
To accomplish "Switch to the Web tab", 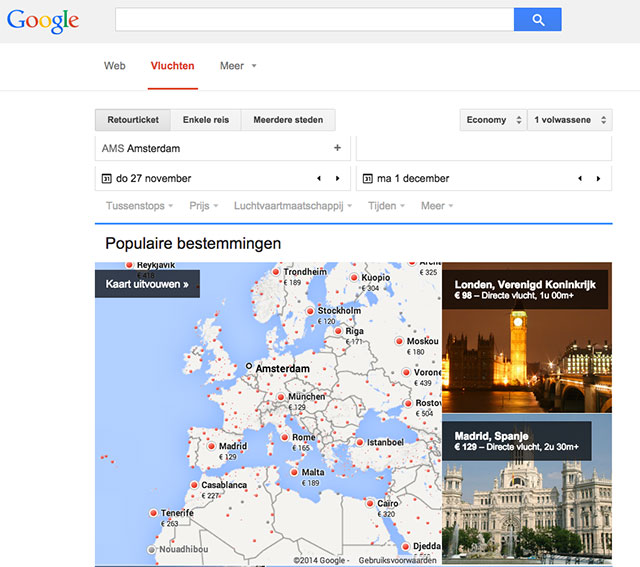I will click(x=115, y=66).
